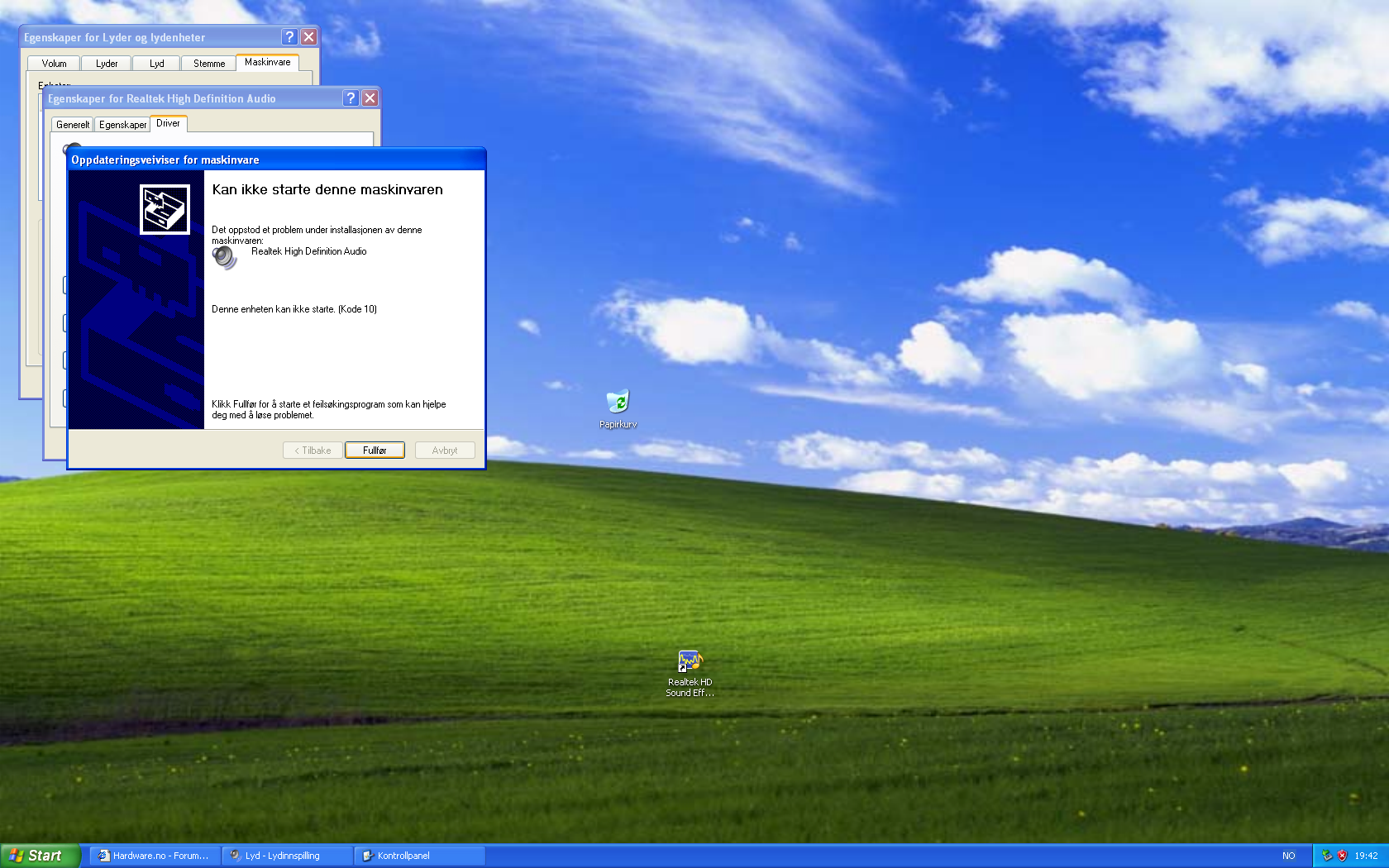Switch to the Stemme tab

tap(209, 64)
